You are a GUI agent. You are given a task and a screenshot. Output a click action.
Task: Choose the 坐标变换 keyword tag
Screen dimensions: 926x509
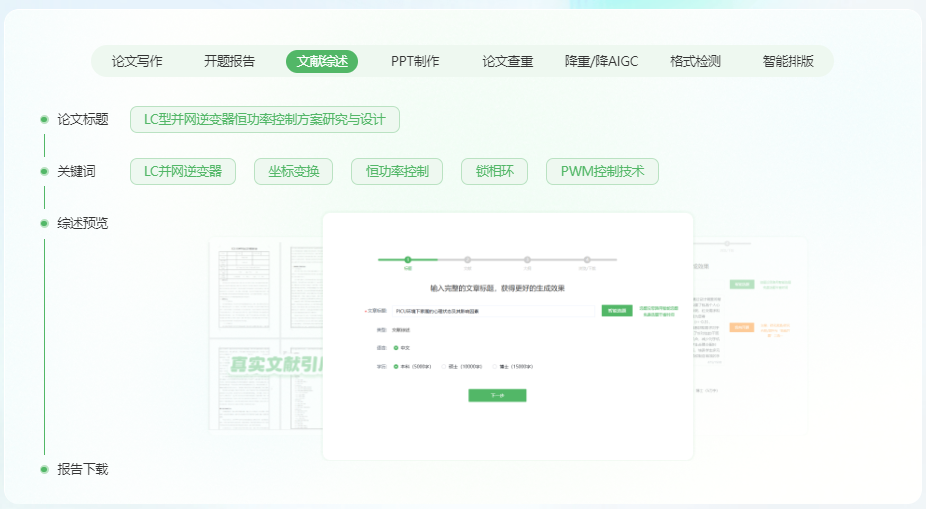point(293,171)
